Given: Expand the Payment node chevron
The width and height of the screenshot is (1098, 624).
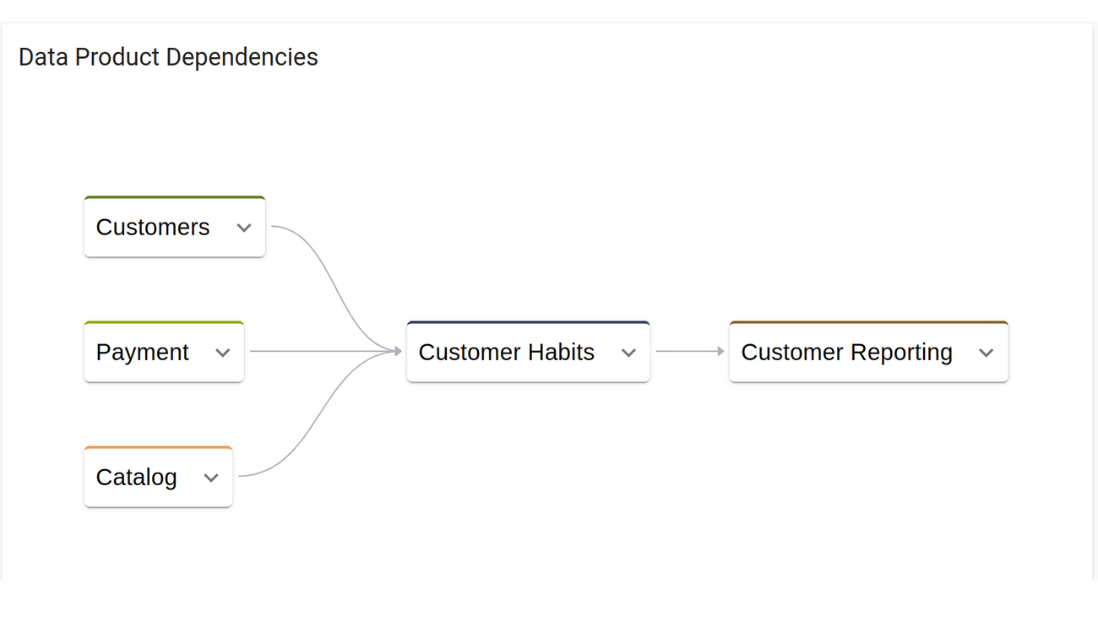Looking at the screenshot, I should (x=223, y=352).
